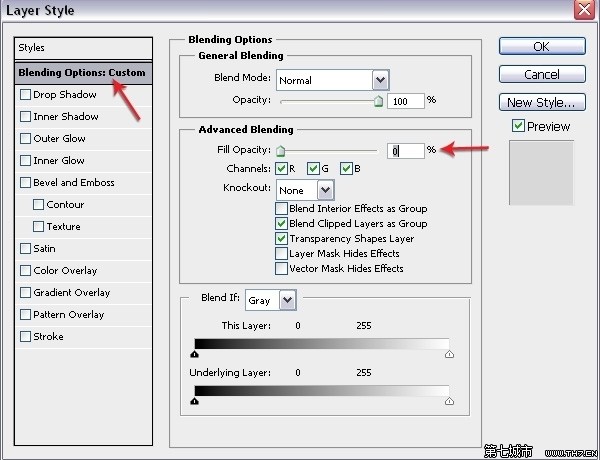Click the Fill Opacity percentage field
This screenshot has width=600, height=460.
click(405, 150)
